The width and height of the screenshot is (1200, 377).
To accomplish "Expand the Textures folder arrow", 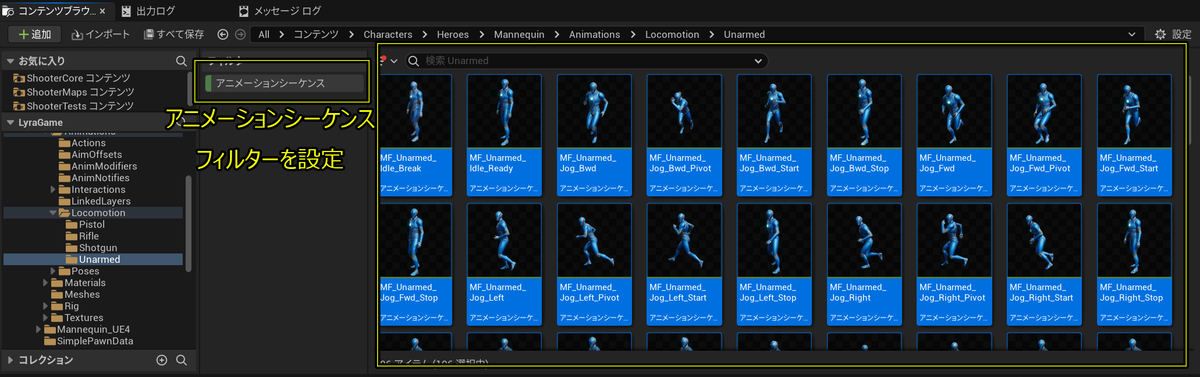I will [45, 318].
